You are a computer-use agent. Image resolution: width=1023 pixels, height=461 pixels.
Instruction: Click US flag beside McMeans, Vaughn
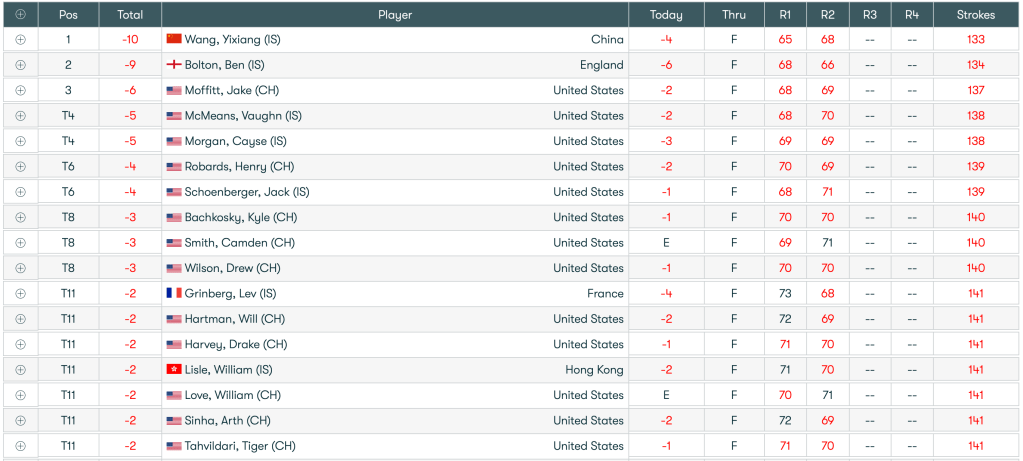[x=174, y=116]
